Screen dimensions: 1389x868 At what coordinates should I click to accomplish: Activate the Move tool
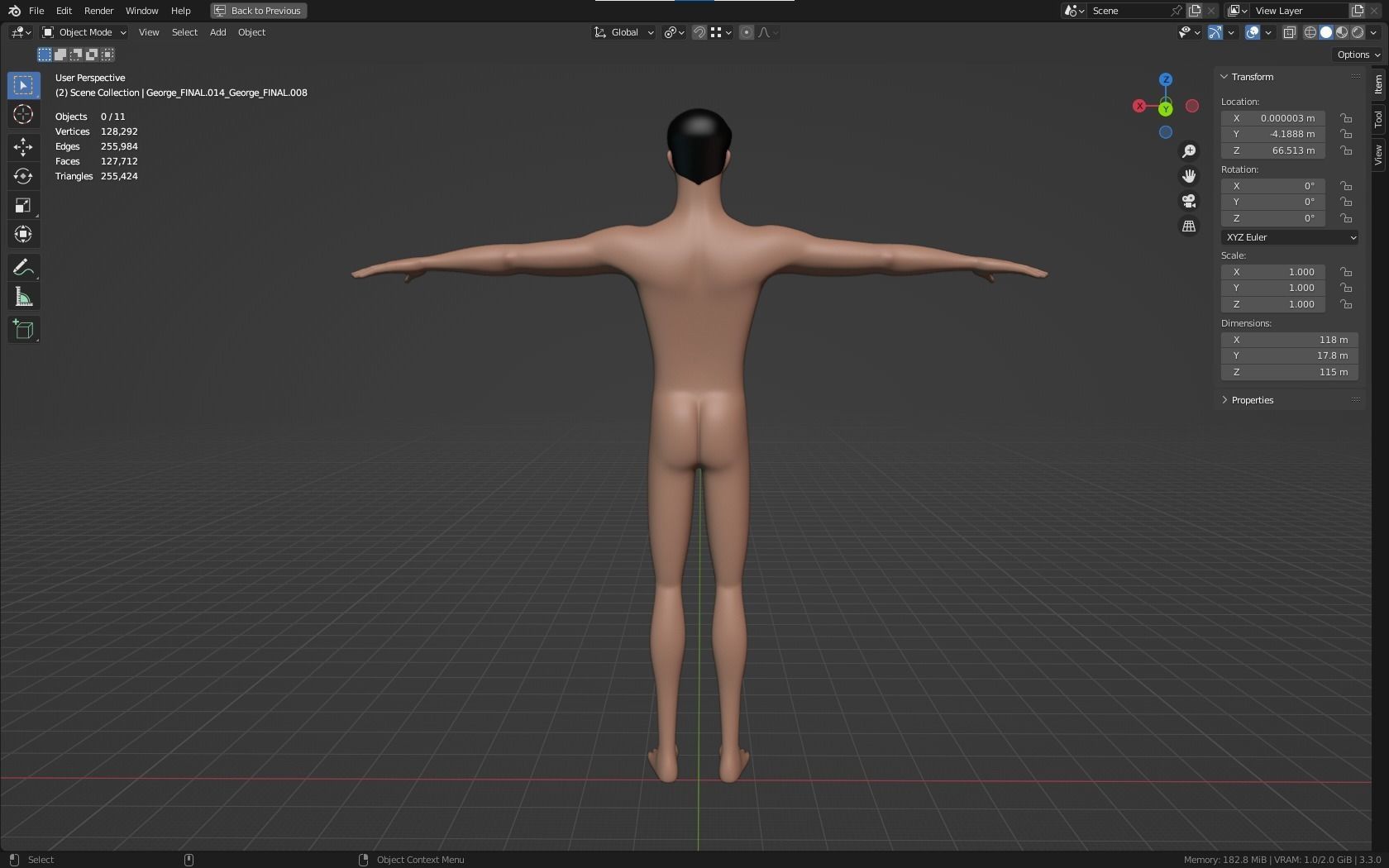point(23,147)
